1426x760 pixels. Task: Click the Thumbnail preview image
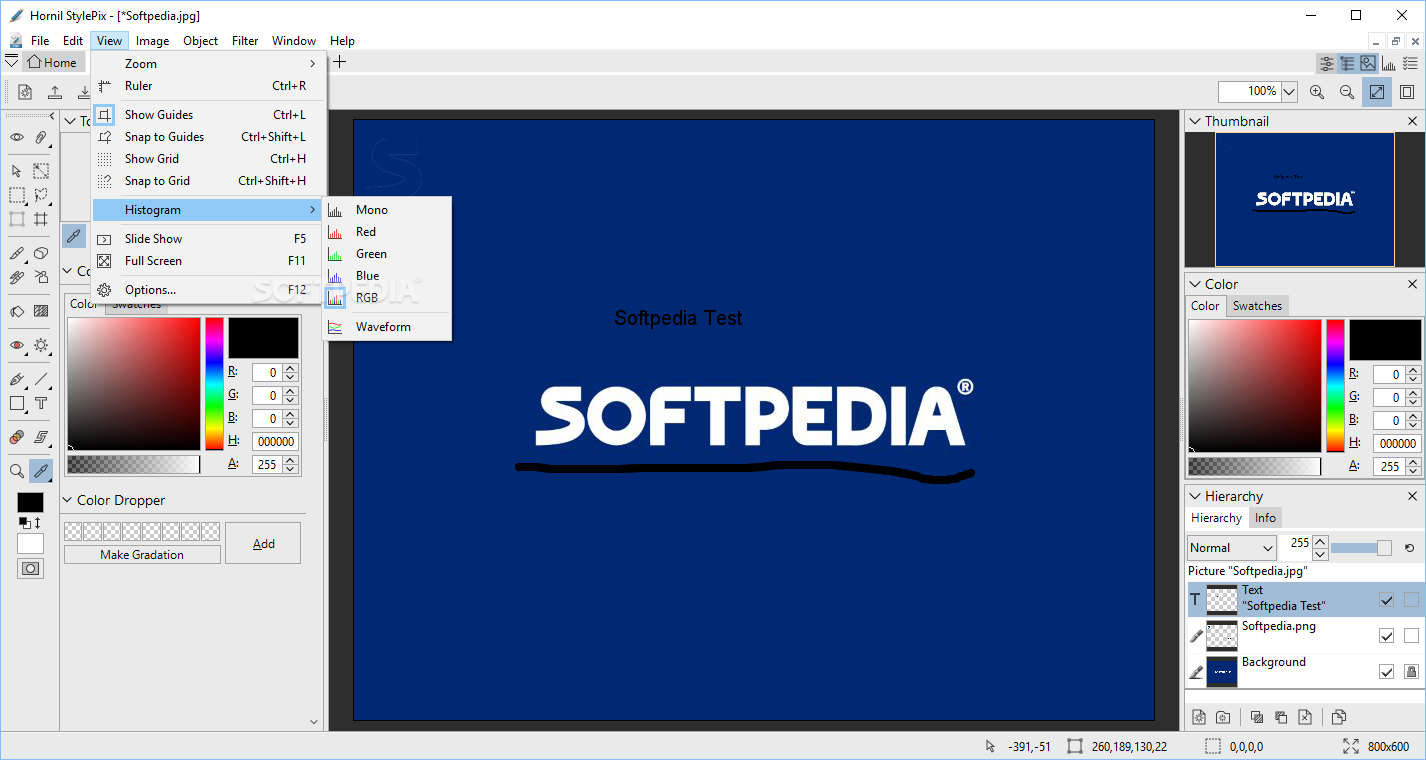tap(1304, 199)
